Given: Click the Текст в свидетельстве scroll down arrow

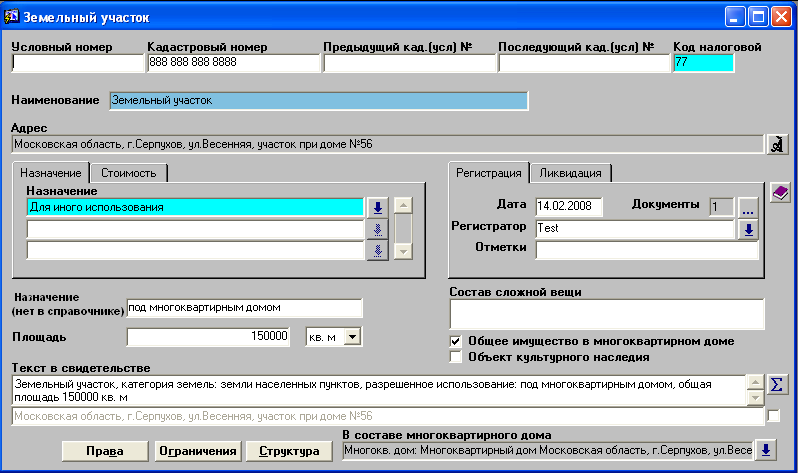Looking at the screenshot, I should (755, 397).
